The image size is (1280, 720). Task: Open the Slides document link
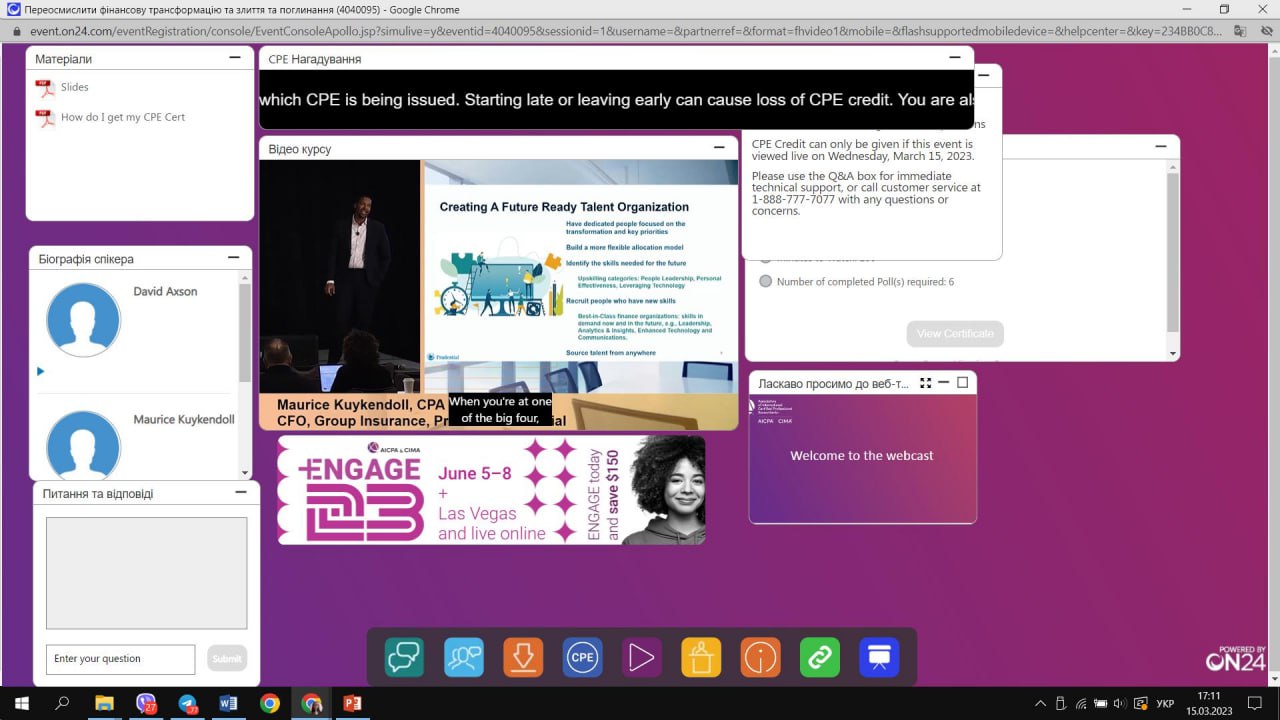75,87
